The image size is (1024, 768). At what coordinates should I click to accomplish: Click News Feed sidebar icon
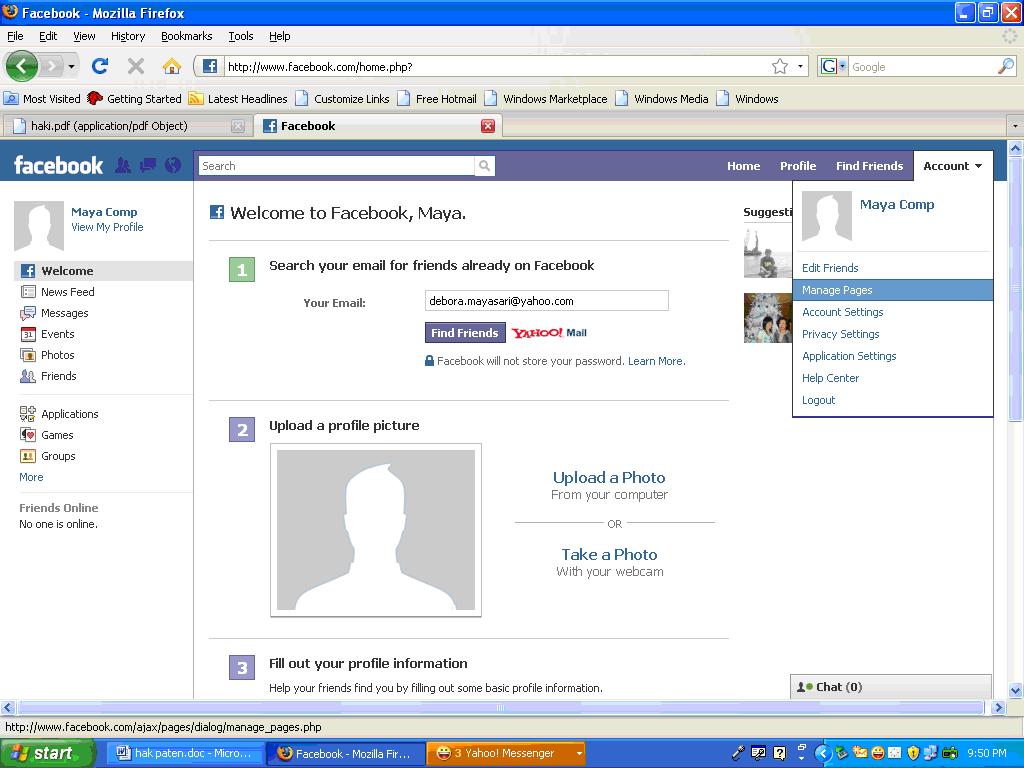click(27, 292)
